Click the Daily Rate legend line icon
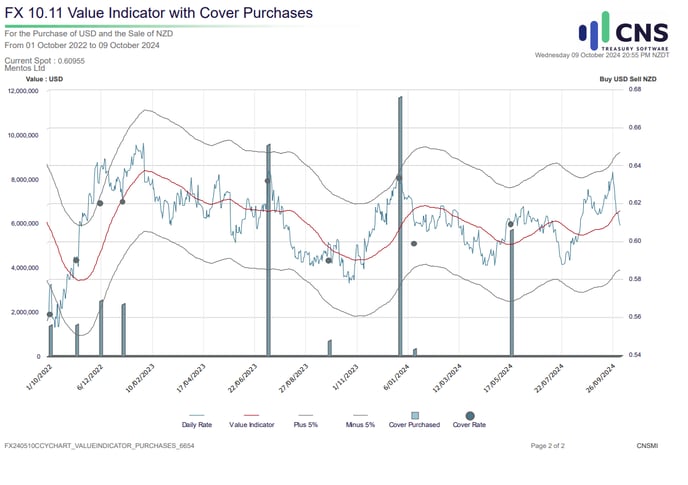The width and height of the screenshot is (688, 485). tap(196, 413)
